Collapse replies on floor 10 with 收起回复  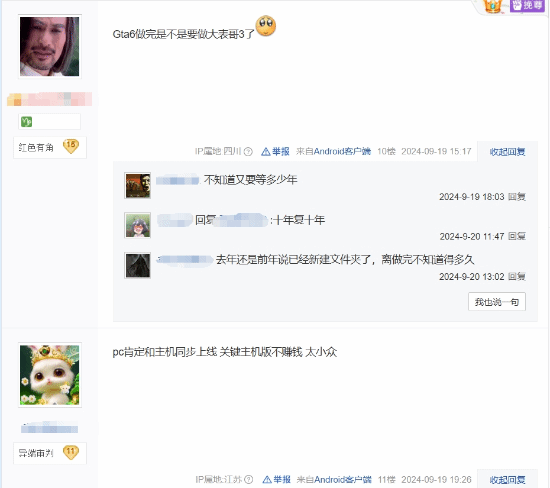[x=507, y=152]
